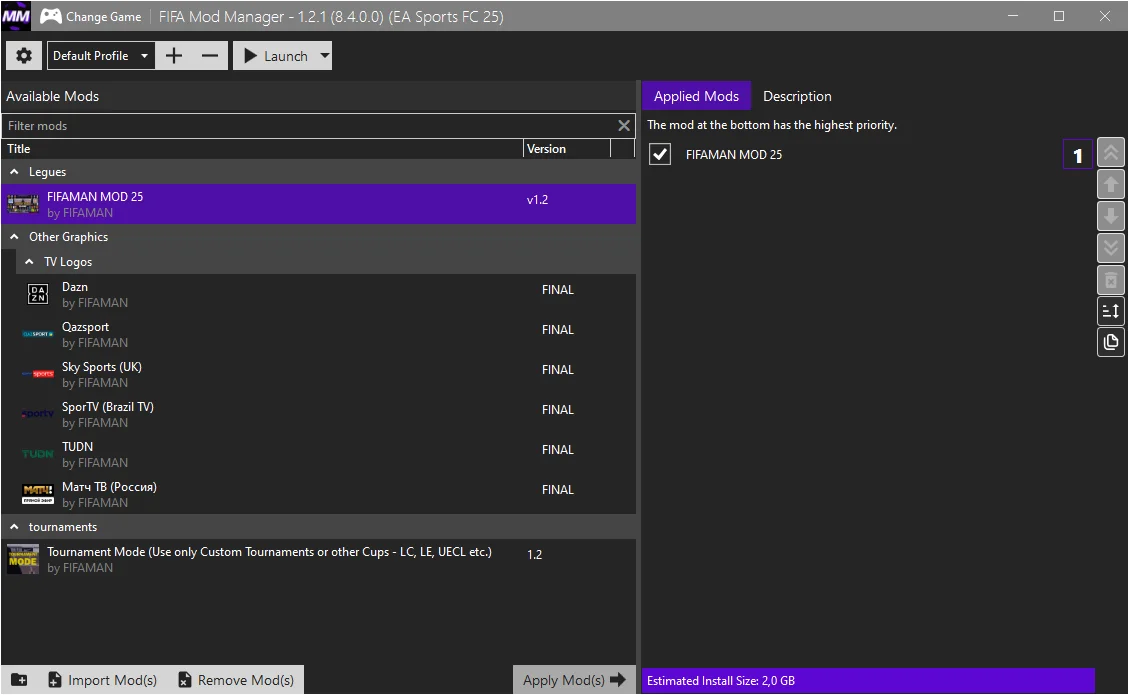Collapse the Legues category
Viewport: 1129px width, 695px height.
pyautogui.click(x=14, y=172)
